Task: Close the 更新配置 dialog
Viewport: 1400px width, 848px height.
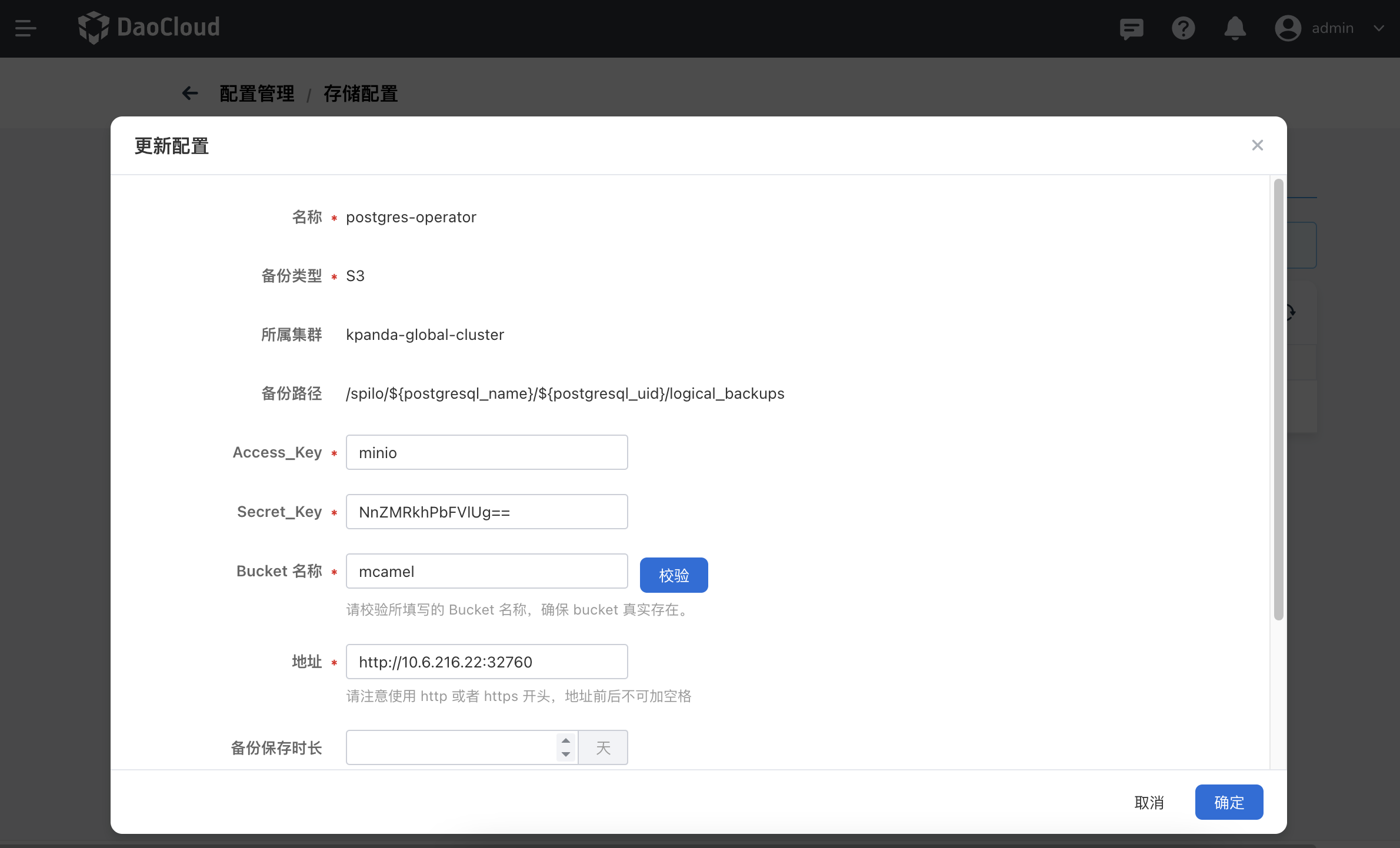Action: point(1257,145)
